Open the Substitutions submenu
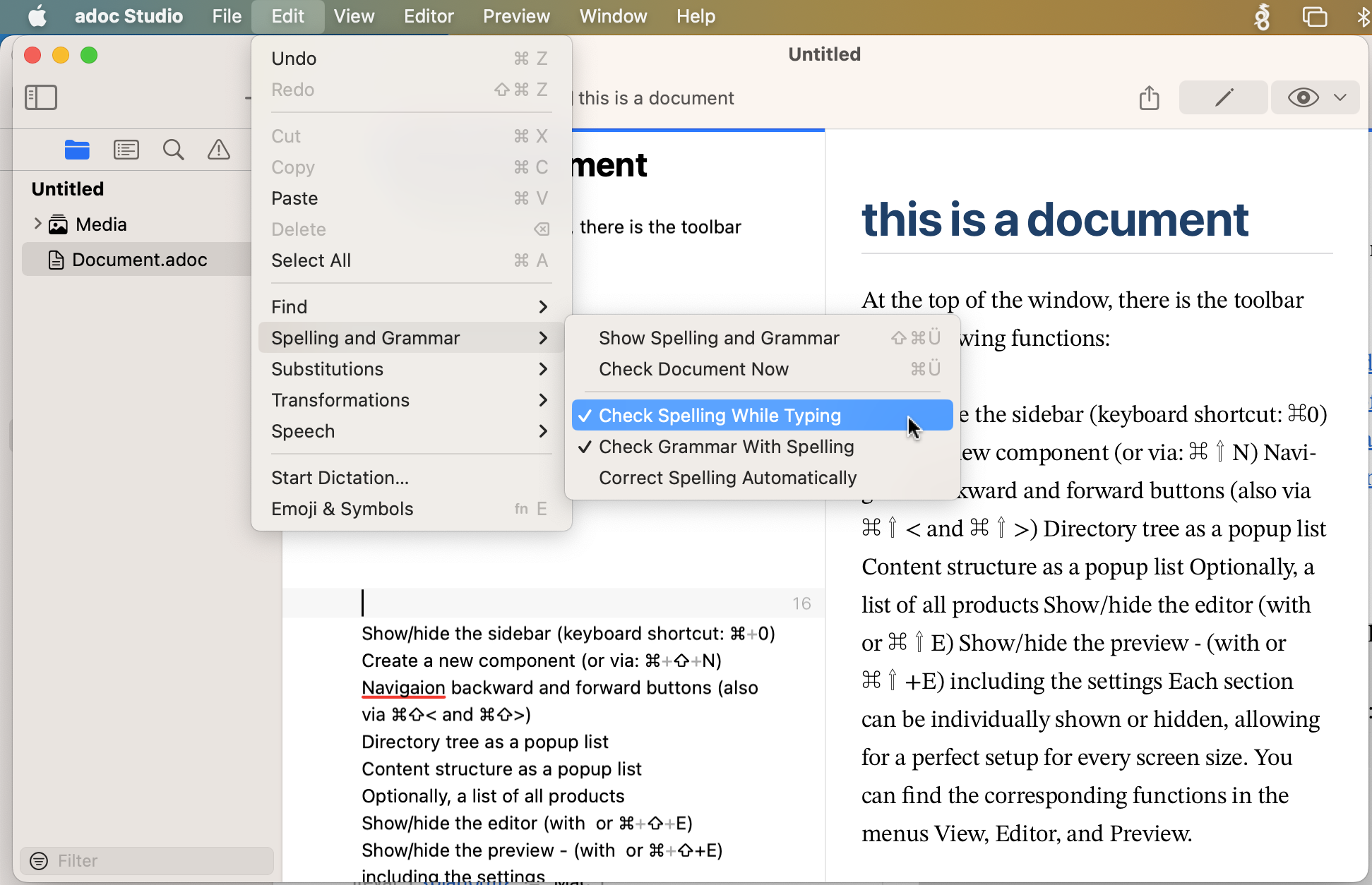 pos(411,369)
